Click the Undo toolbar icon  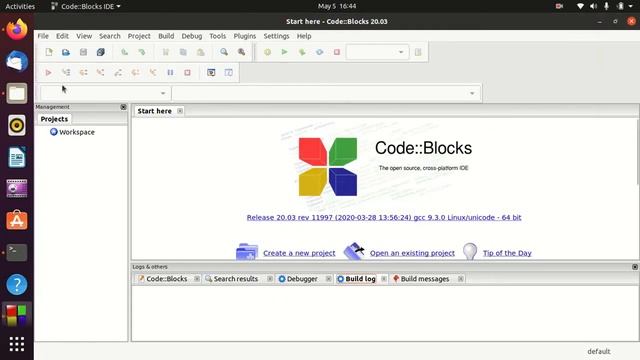pyautogui.click(x=124, y=52)
